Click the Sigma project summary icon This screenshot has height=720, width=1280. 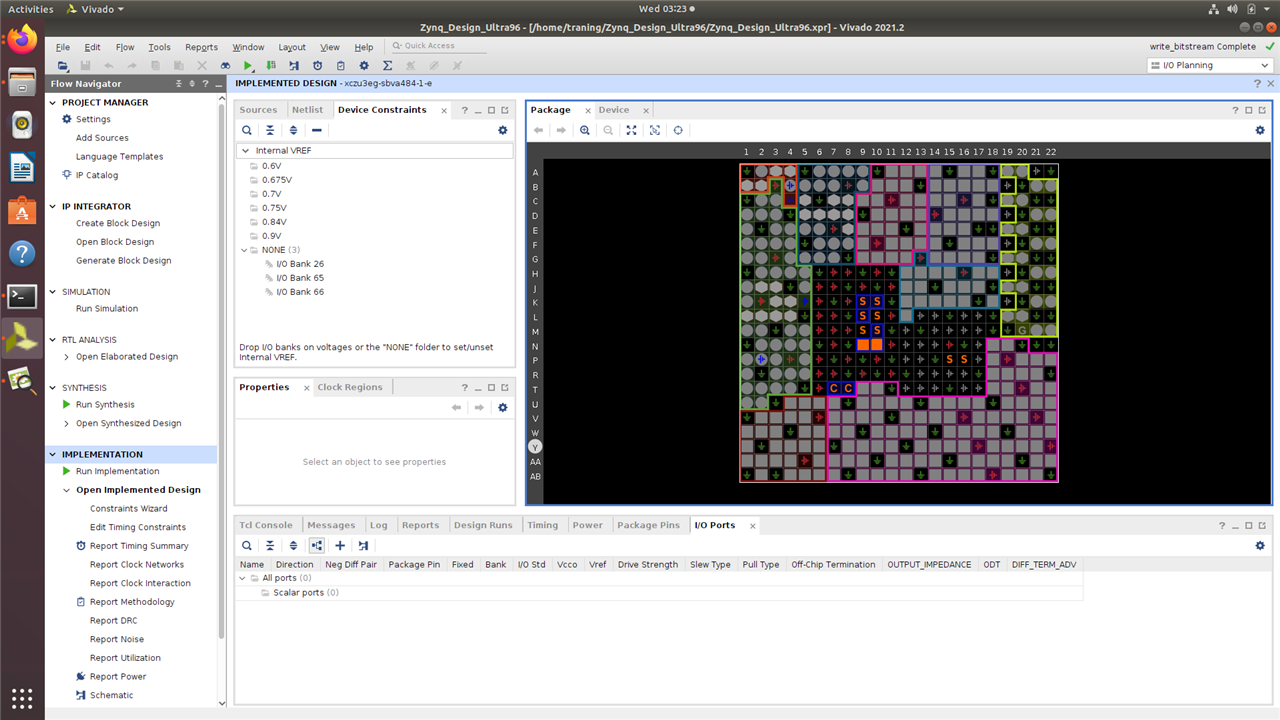[x=387, y=65]
